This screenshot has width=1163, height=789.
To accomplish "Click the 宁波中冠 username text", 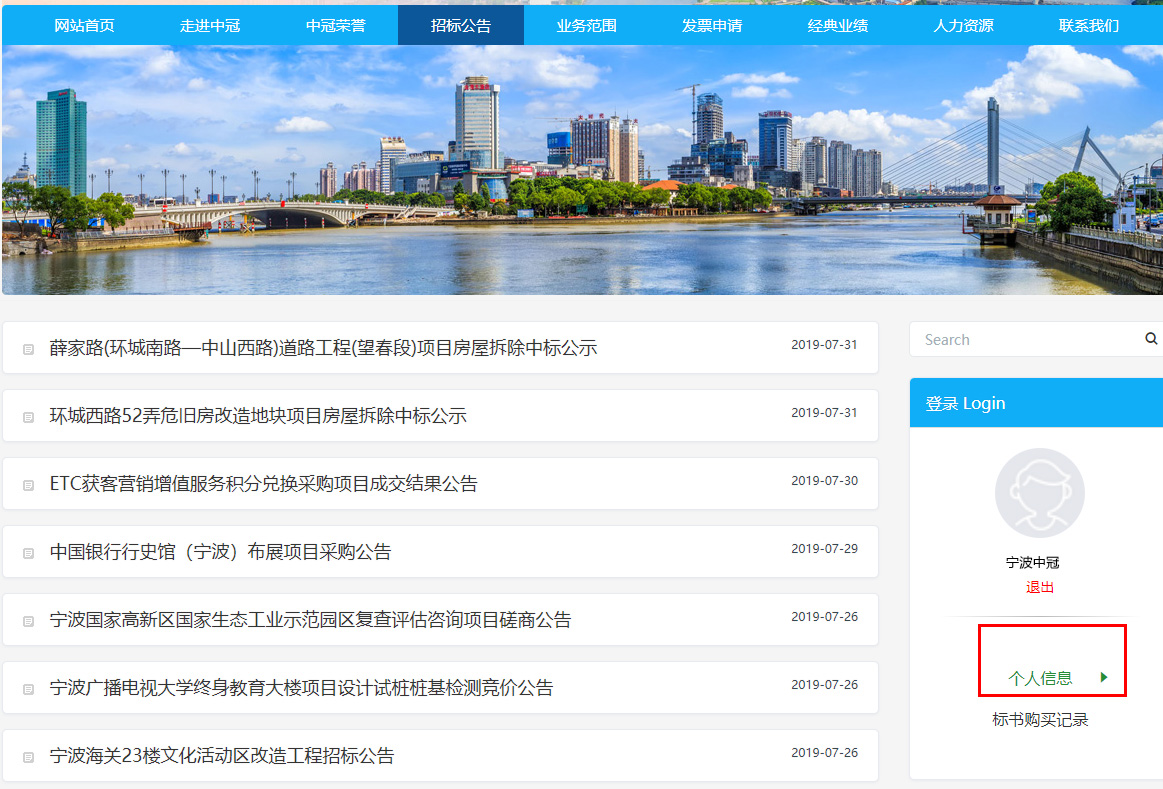I will tap(1032, 563).
